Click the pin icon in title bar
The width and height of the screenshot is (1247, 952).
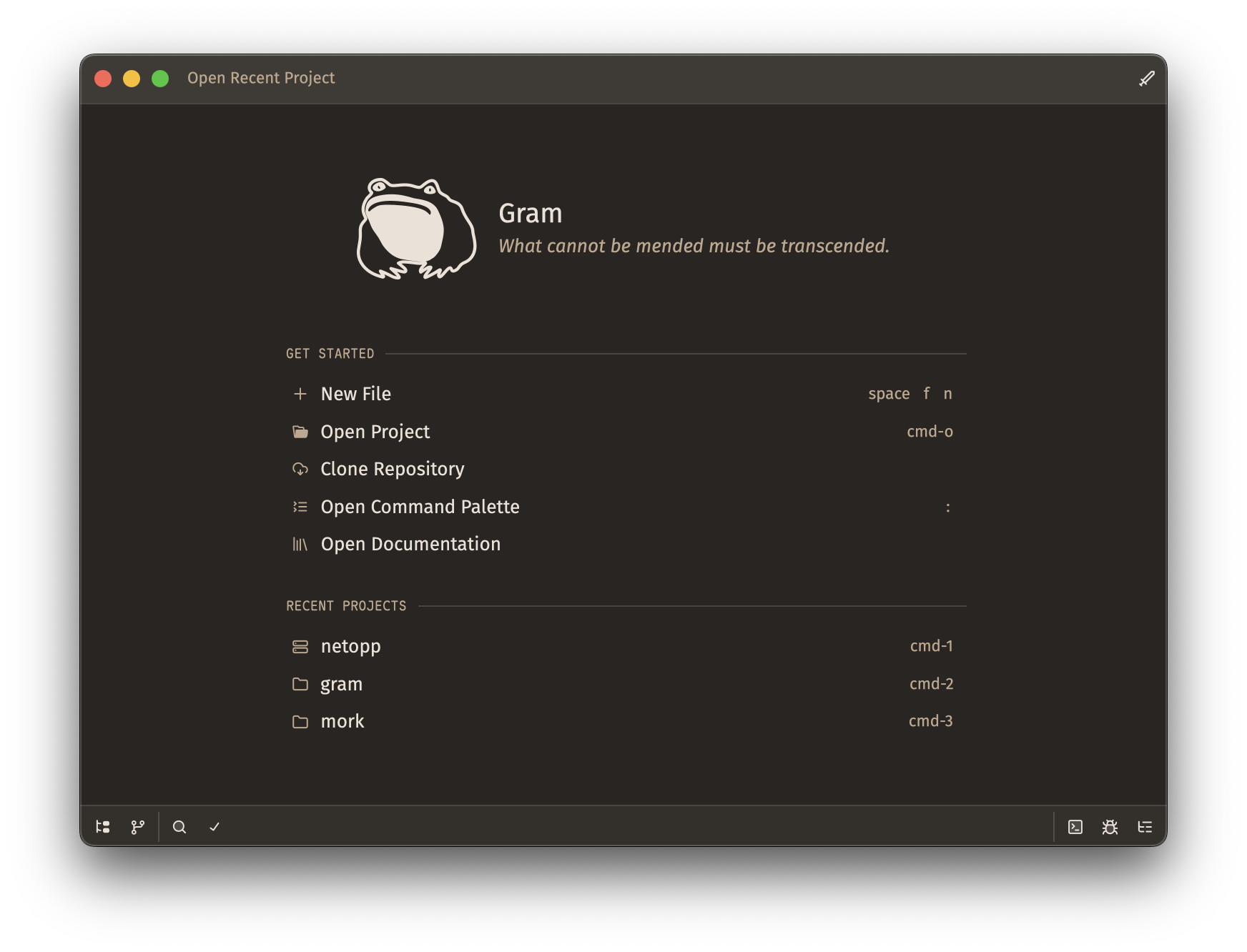pos(1147,77)
